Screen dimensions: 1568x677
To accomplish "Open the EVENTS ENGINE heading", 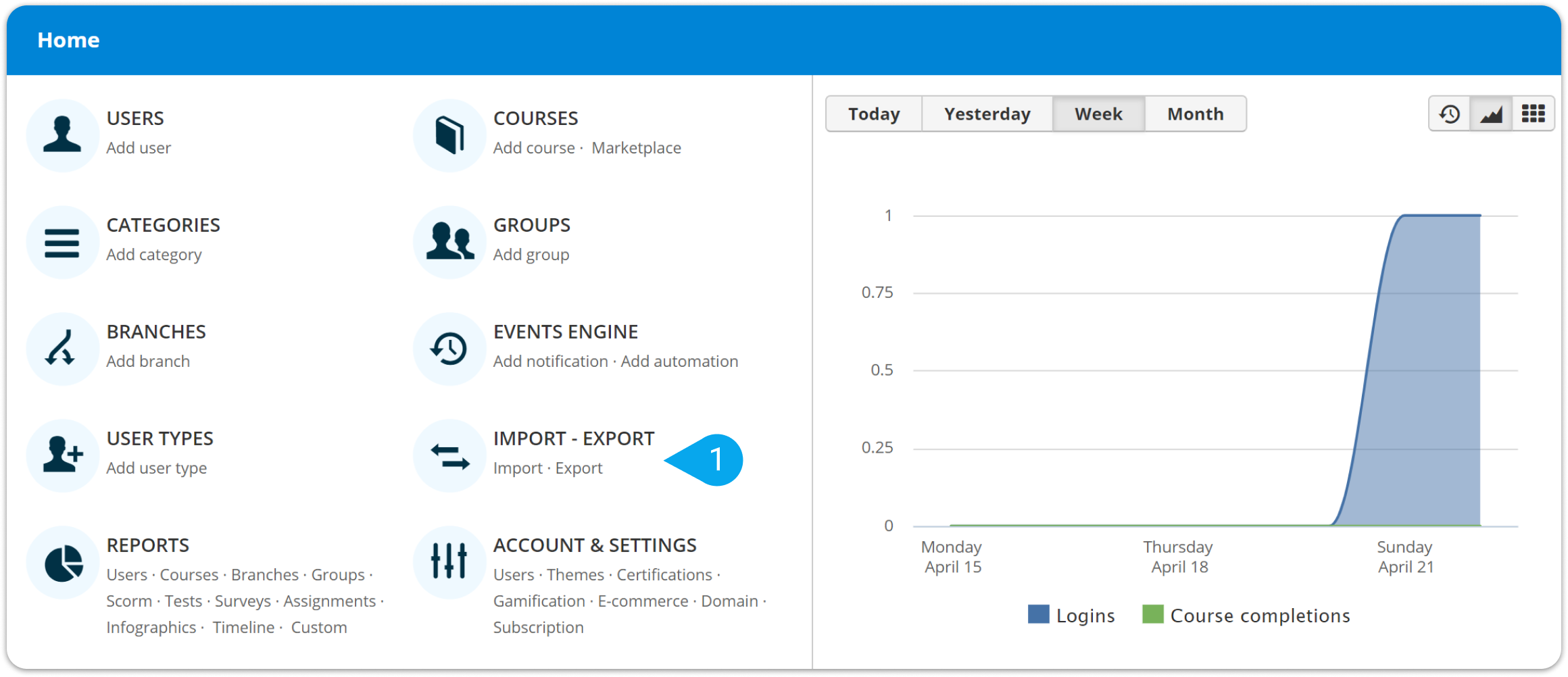I will pos(566,332).
